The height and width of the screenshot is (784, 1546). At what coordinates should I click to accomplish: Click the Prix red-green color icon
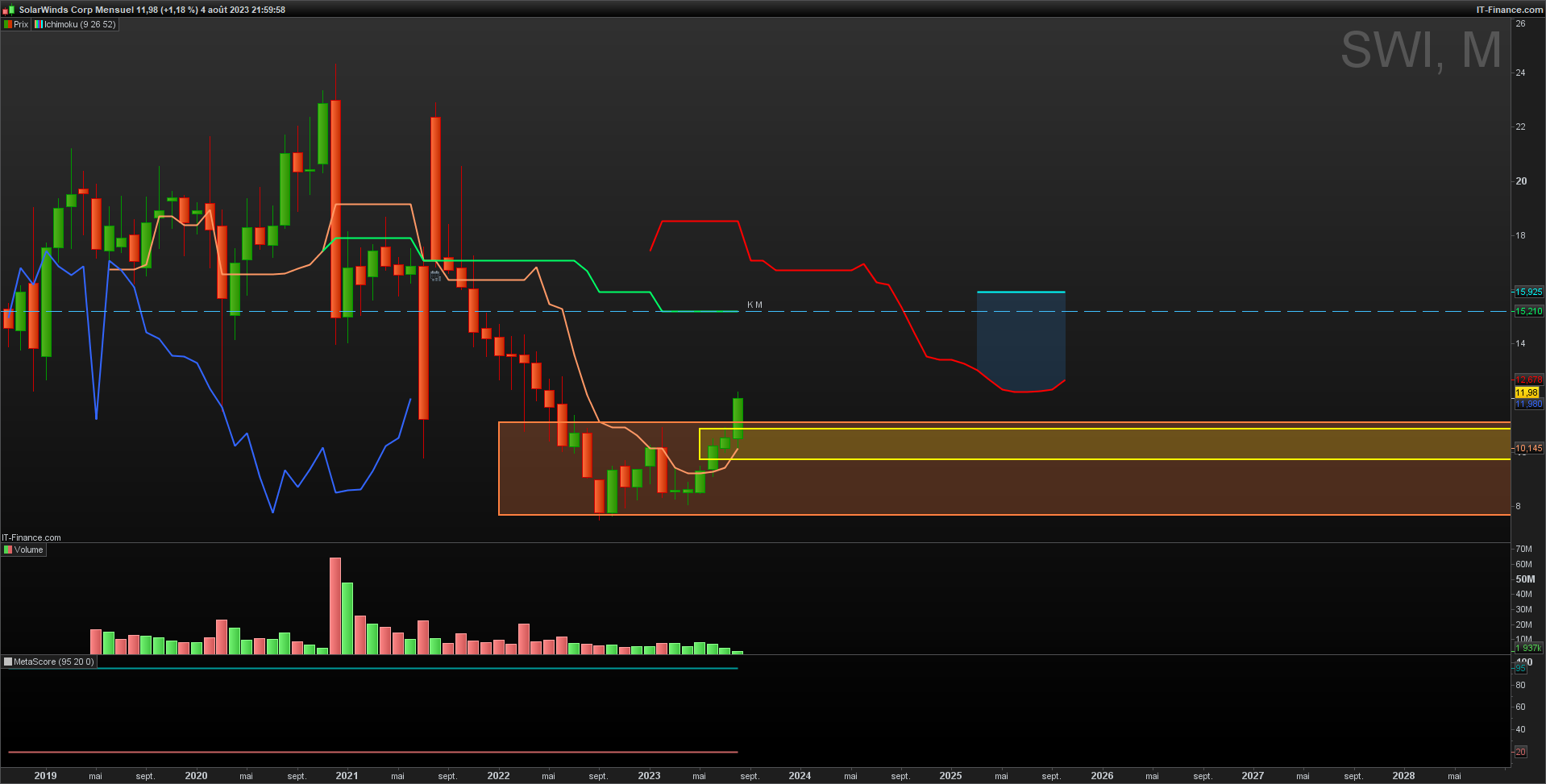coord(8,24)
